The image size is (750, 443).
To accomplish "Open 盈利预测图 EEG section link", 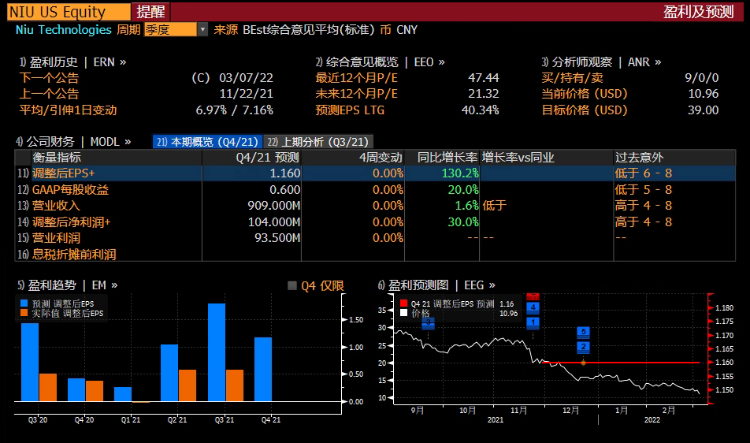I will (436, 285).
